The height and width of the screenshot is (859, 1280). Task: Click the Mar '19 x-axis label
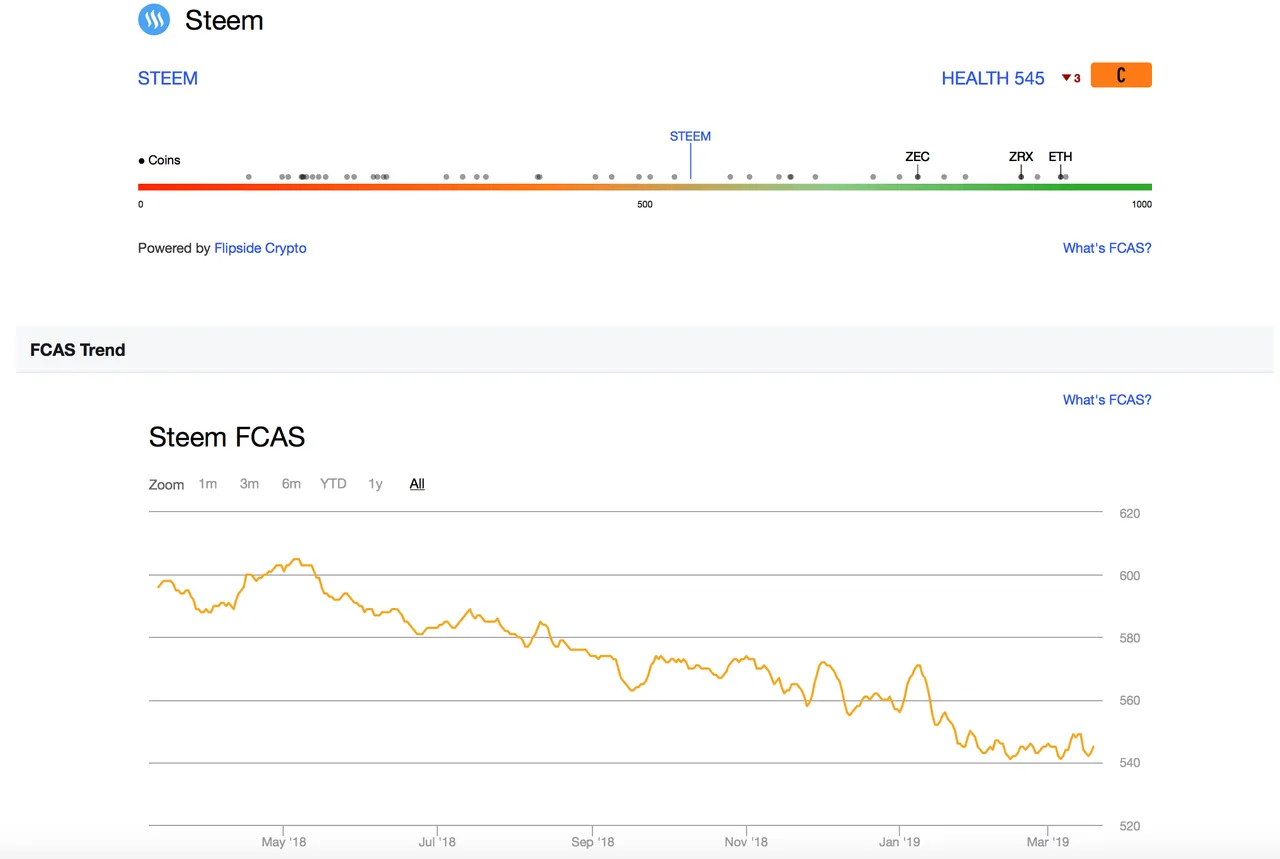click(1047, 842)
